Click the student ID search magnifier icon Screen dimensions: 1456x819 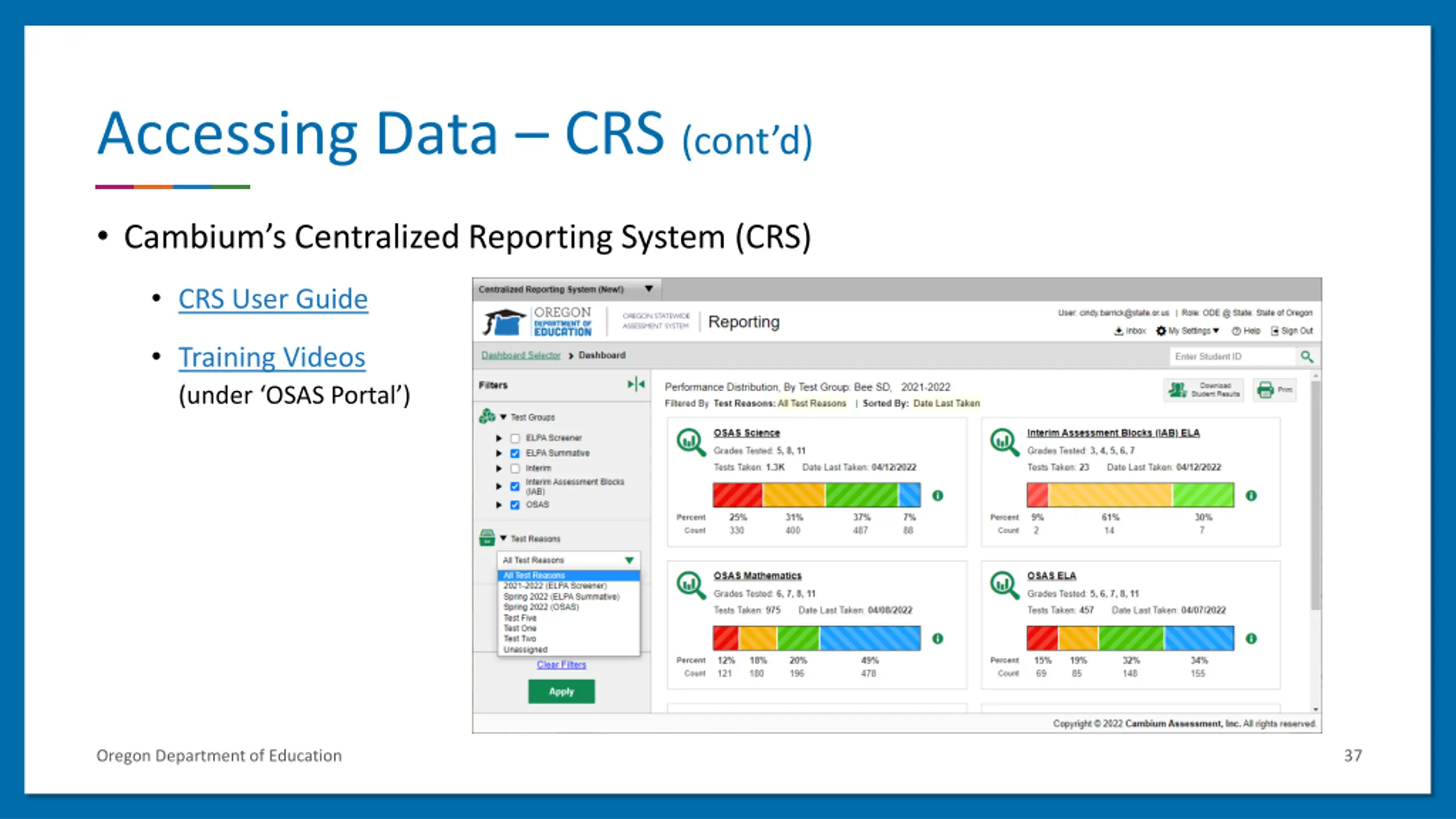click(x=1306, y=357)
